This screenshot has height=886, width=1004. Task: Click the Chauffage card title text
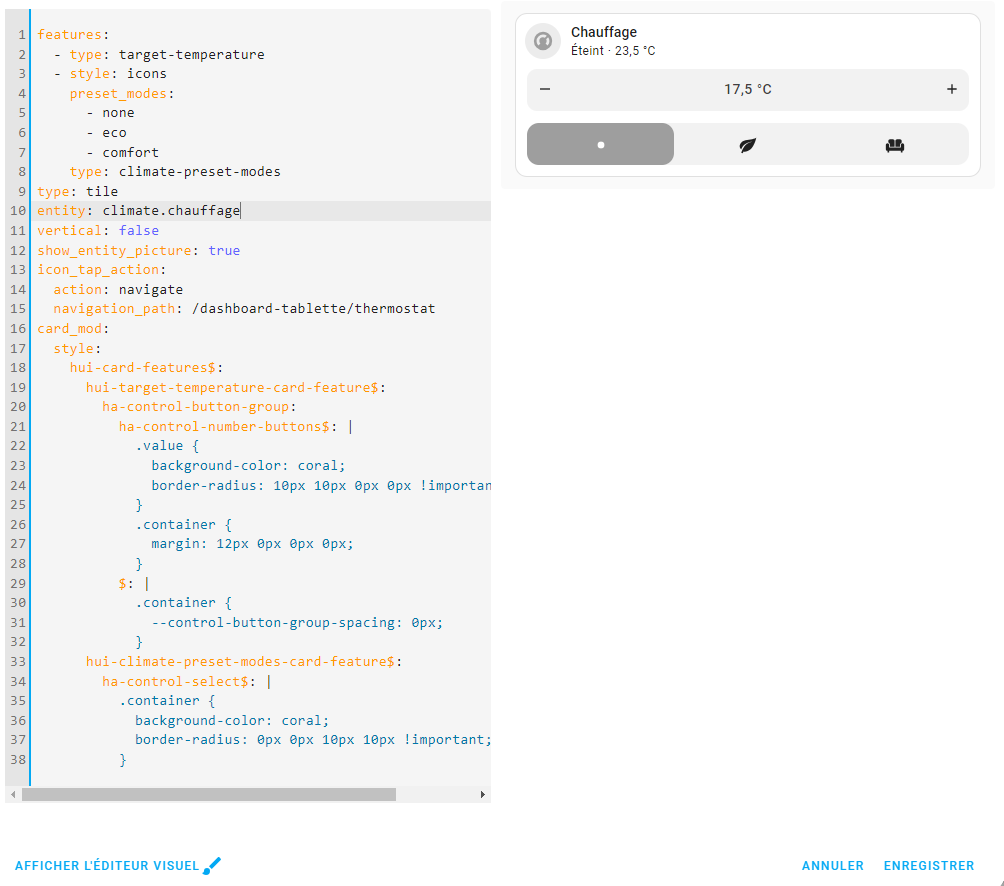click(603, 32)
